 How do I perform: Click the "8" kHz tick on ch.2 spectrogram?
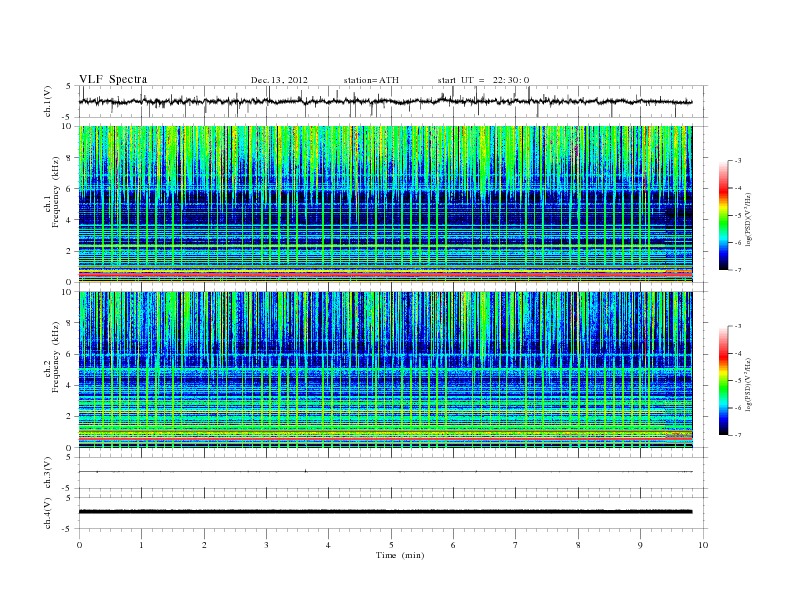[69, 323]
